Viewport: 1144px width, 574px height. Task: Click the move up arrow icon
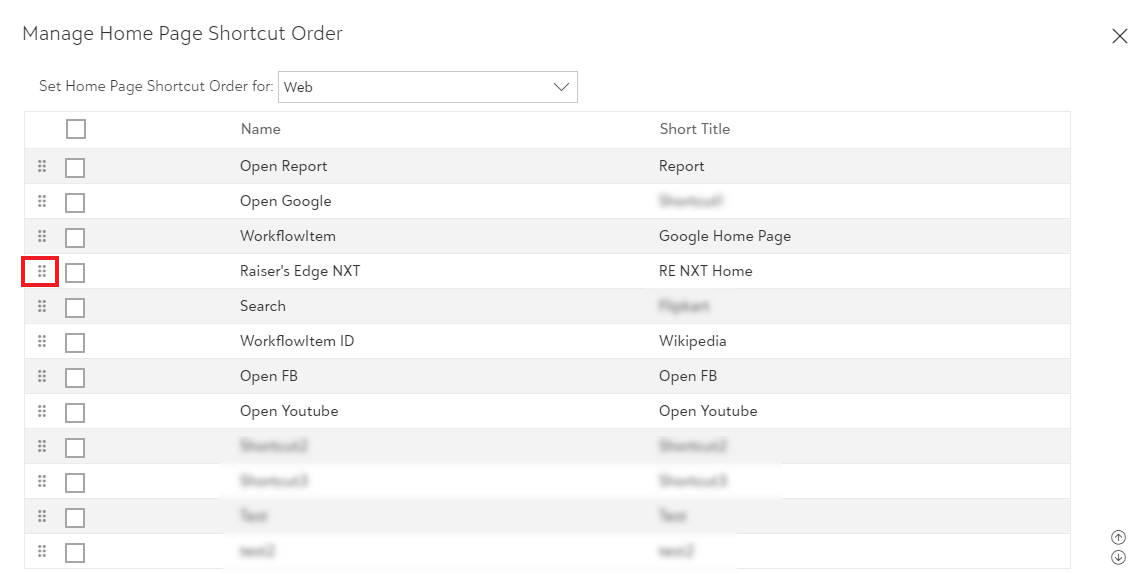(1118, 537)
